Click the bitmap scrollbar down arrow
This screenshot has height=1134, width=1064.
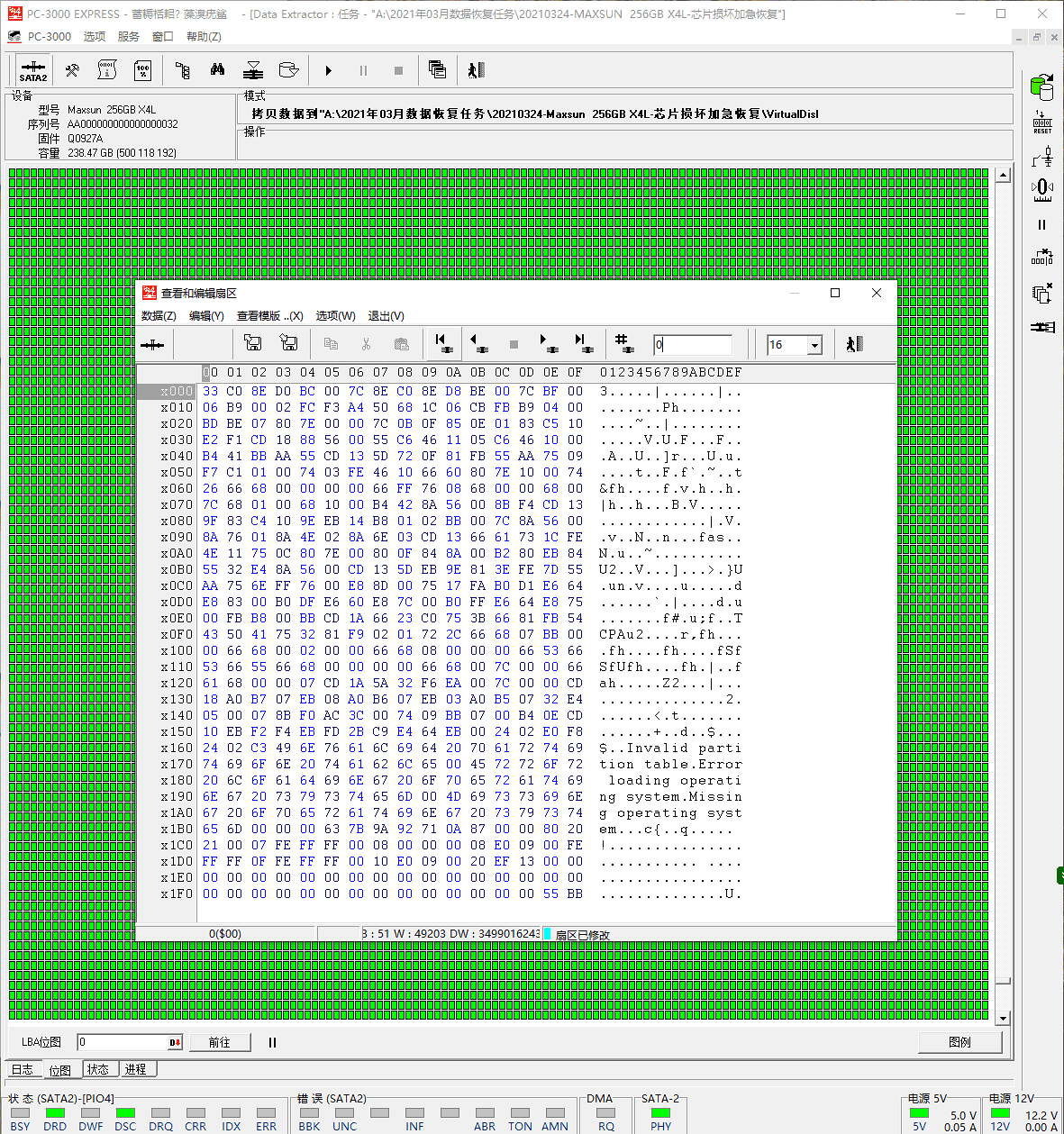tap(1003, 1018)
